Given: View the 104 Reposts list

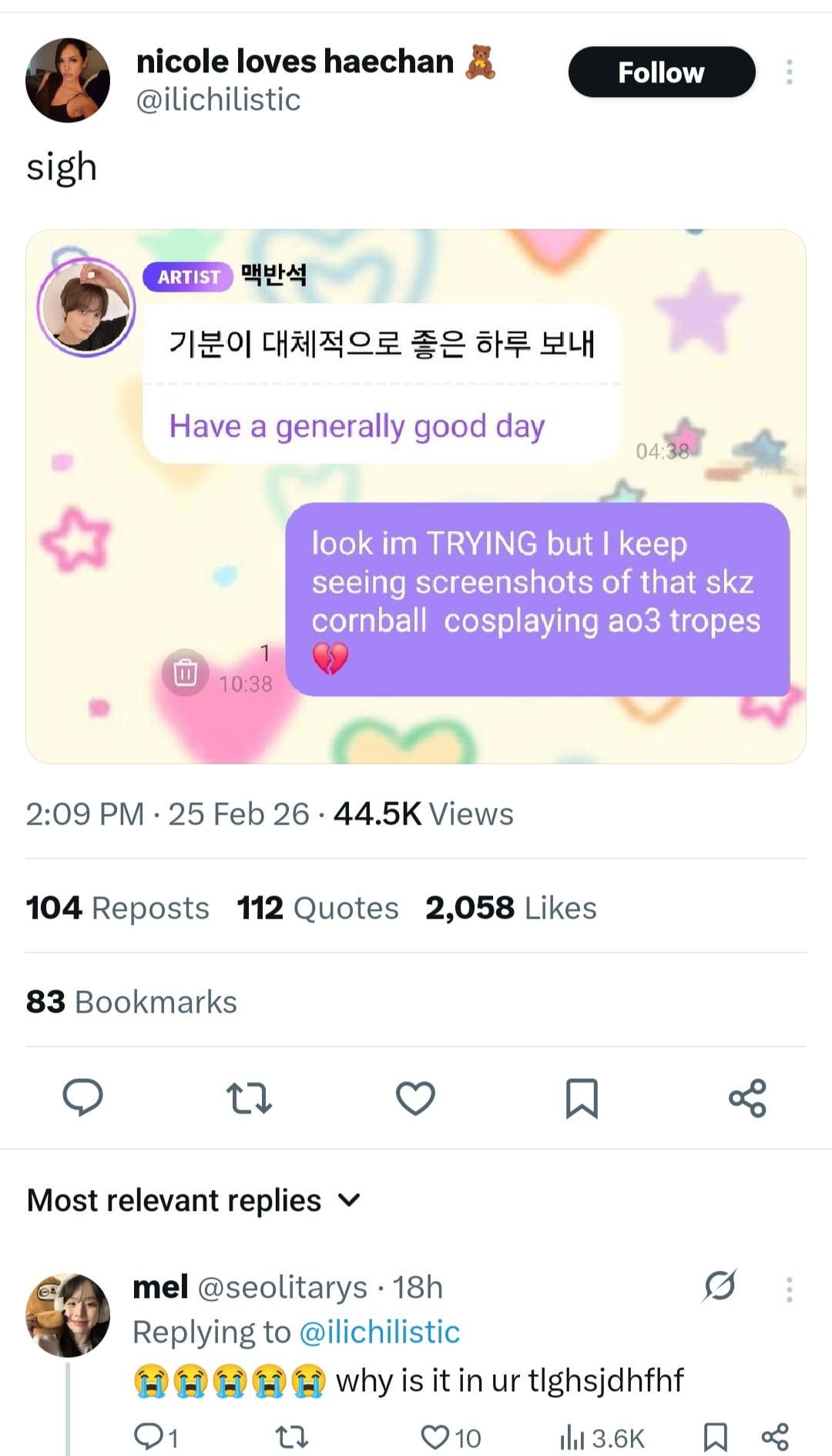Looking at the screenshot, I should [117, 908].
